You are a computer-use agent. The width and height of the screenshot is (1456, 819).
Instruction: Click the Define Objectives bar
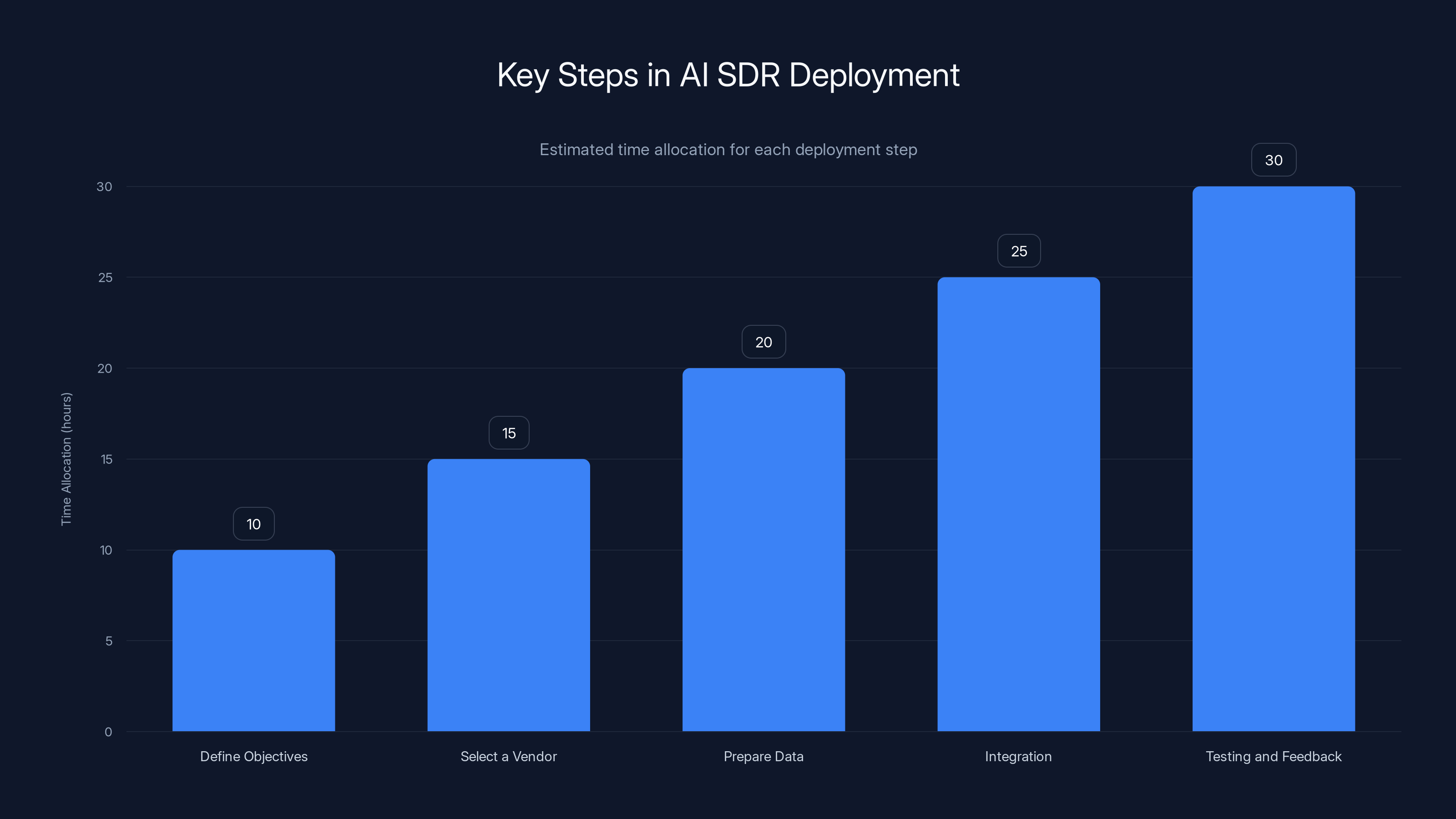[254, 640]
